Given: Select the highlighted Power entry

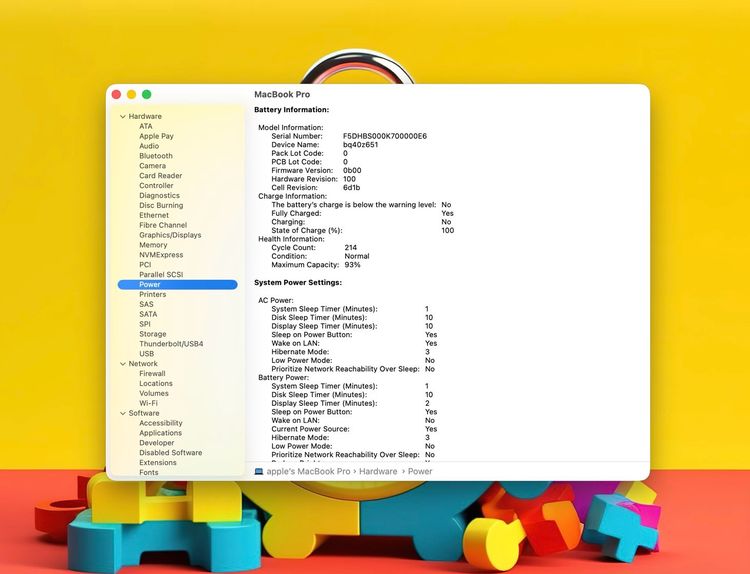Looking at the screenshot, I should [177, 285].
